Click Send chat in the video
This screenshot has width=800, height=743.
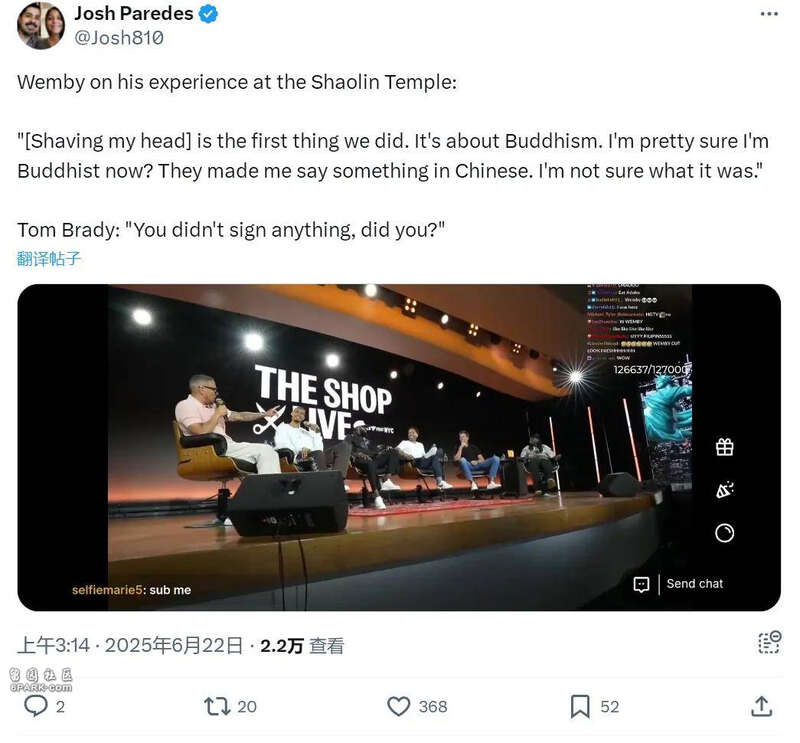694,584
